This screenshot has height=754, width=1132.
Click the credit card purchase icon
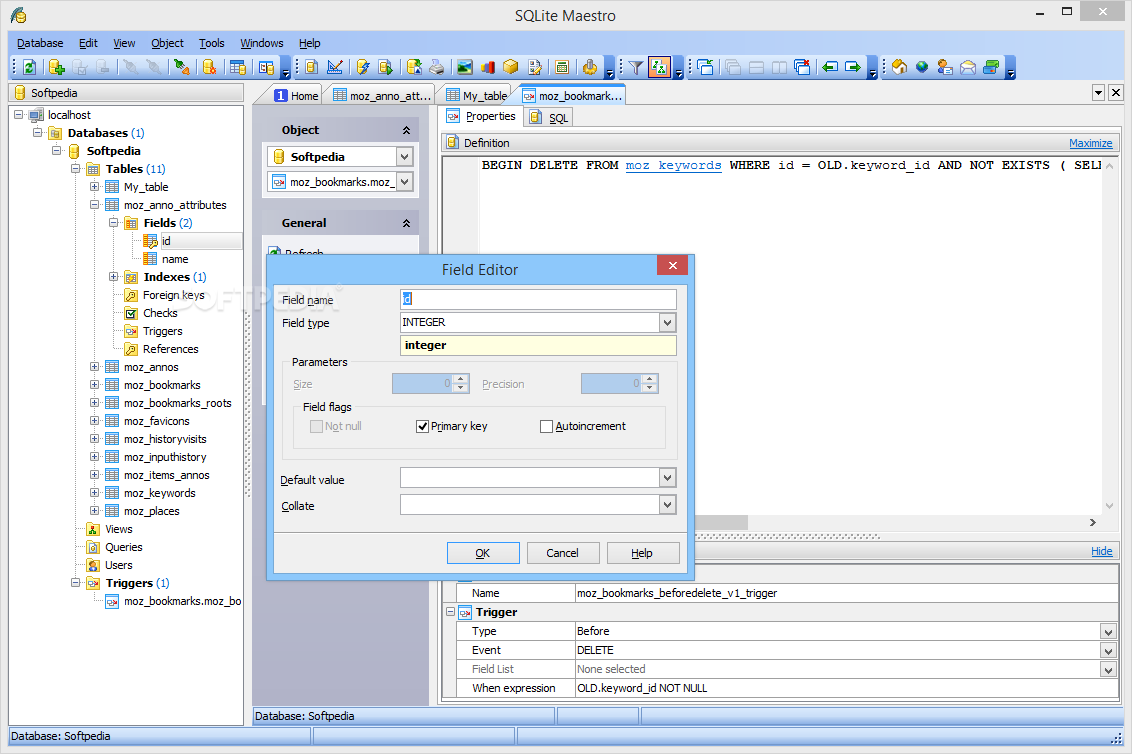991,67
